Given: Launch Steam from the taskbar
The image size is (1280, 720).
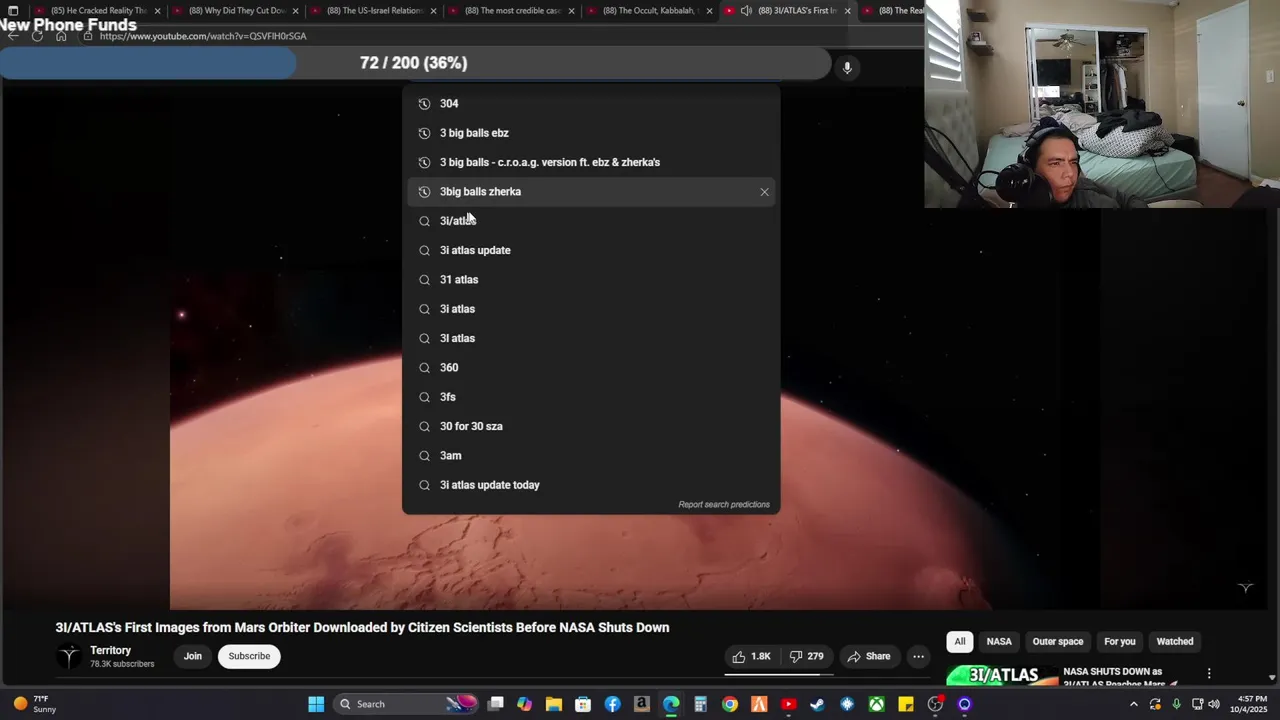Looking at the screenshot, I should [817, 704].
